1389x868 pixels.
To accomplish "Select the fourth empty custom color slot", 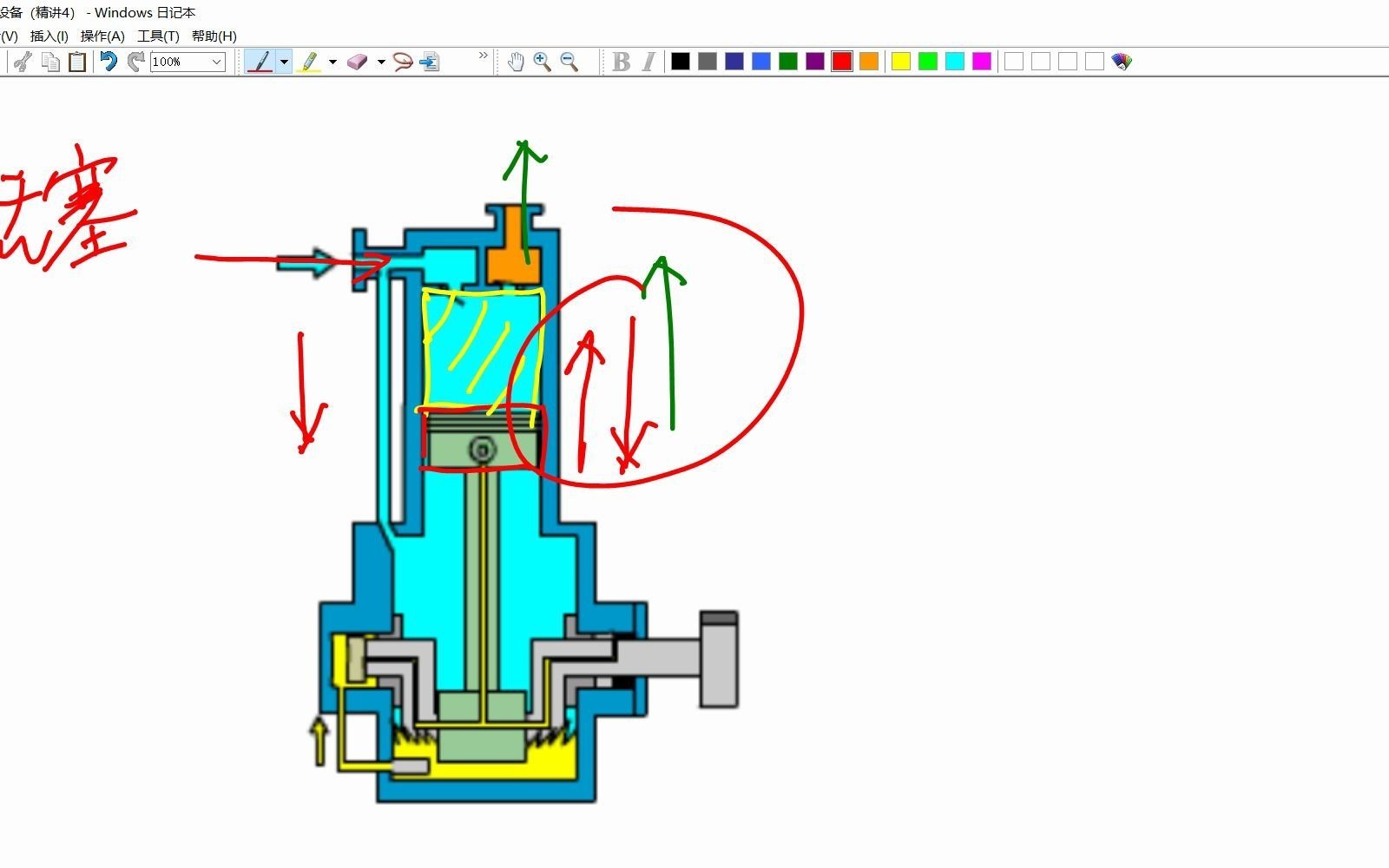I will [1095, 62].
